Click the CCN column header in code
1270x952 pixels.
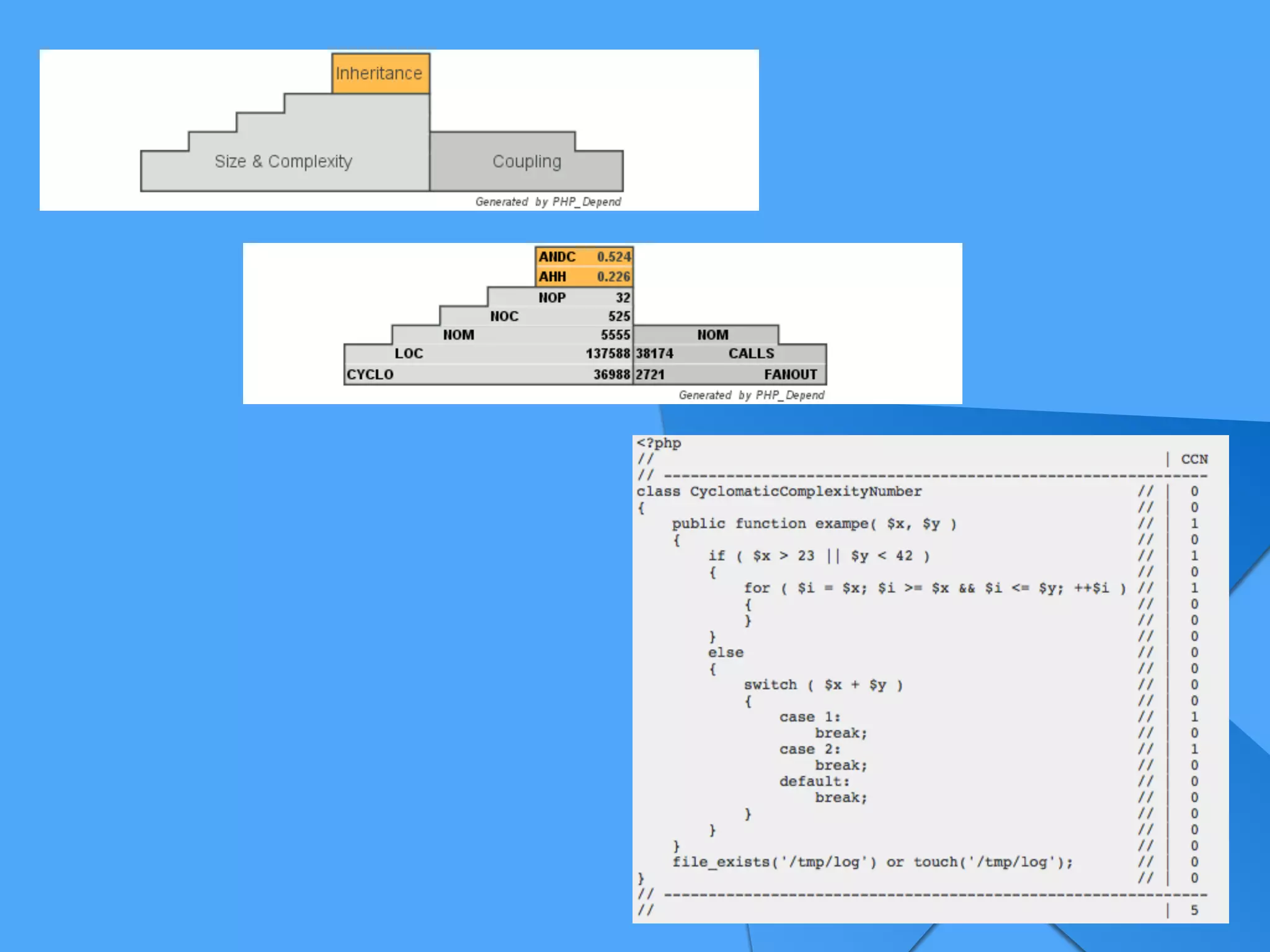pyautogui.click(x=1194, y=459)
